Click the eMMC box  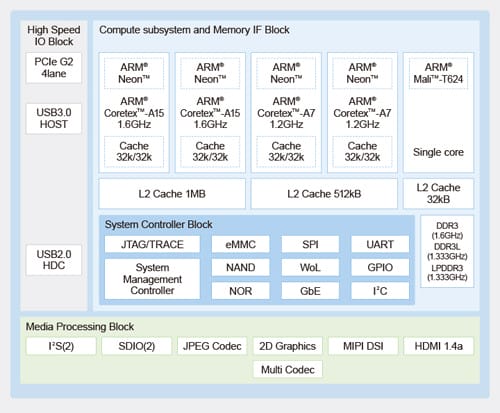(x=241, y=244)
